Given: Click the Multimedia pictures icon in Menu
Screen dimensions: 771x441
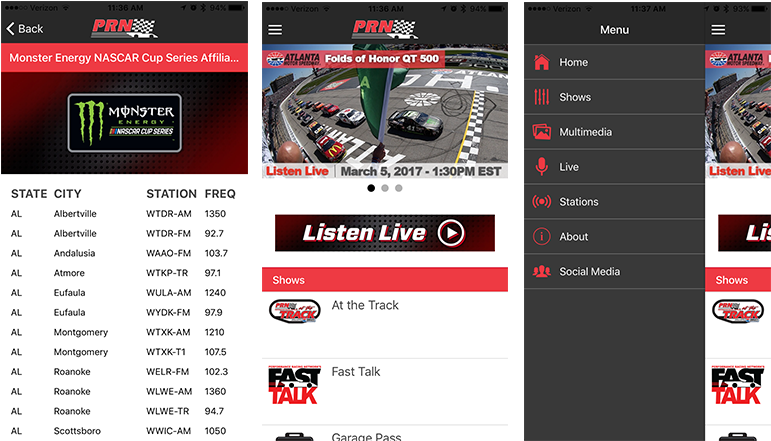Looking at the screenshot, I should tap(541, 132).
